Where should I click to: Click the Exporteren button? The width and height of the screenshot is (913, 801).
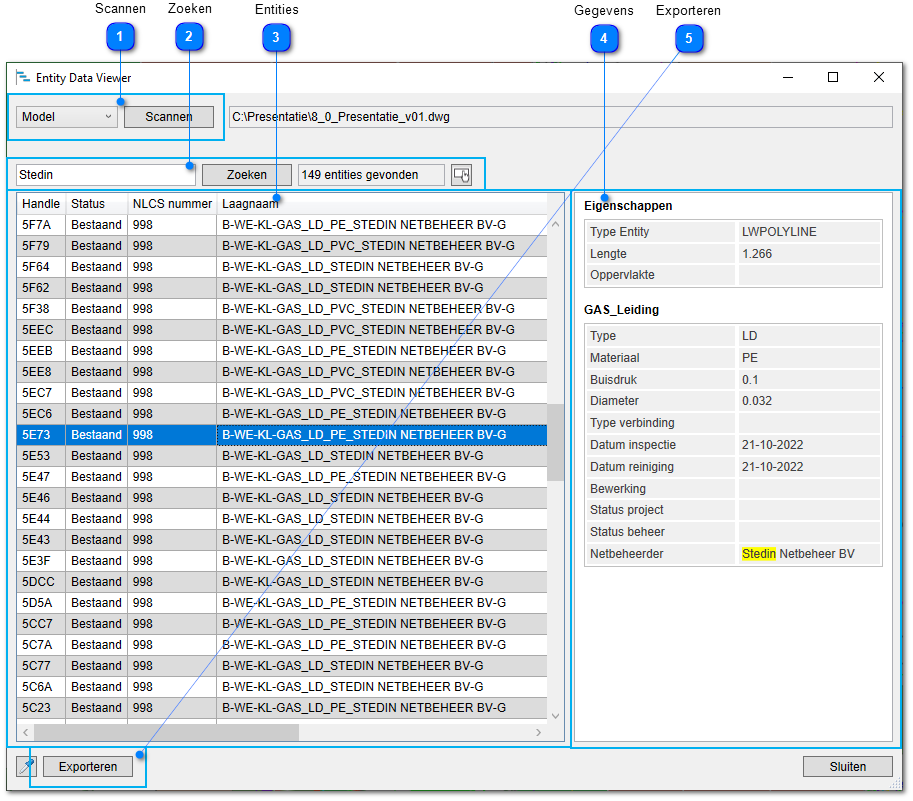88,767
